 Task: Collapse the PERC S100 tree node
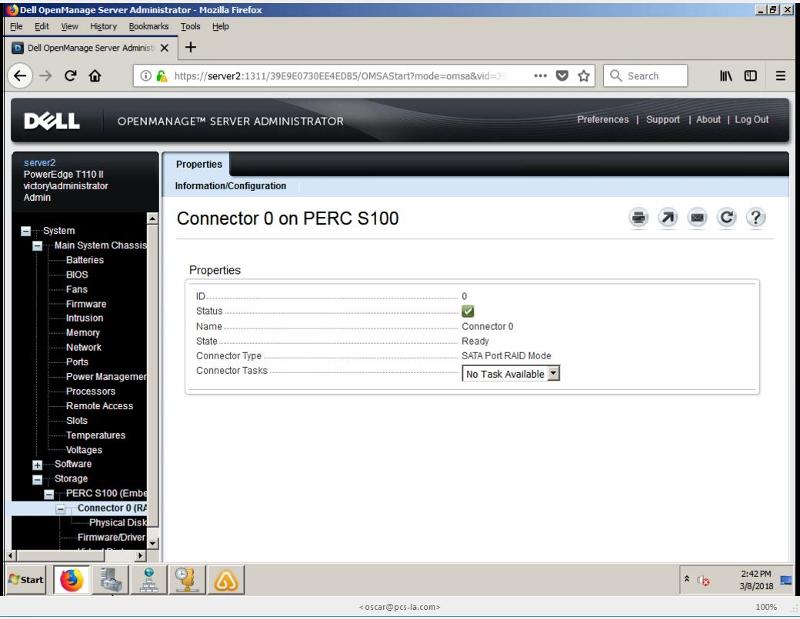tap(49, 494)
